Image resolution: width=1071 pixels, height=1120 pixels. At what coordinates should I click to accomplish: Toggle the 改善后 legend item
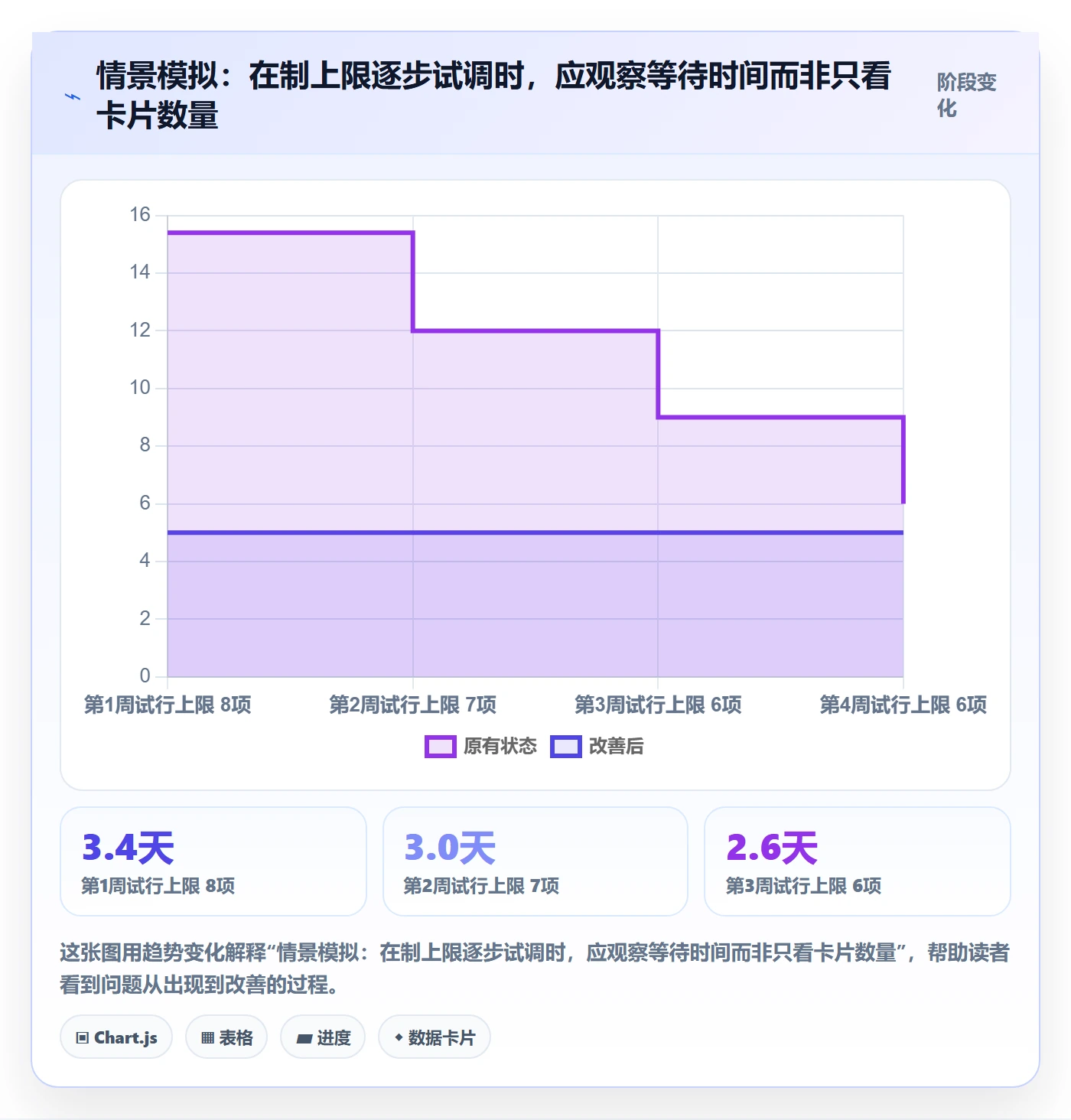pos(597,746)
